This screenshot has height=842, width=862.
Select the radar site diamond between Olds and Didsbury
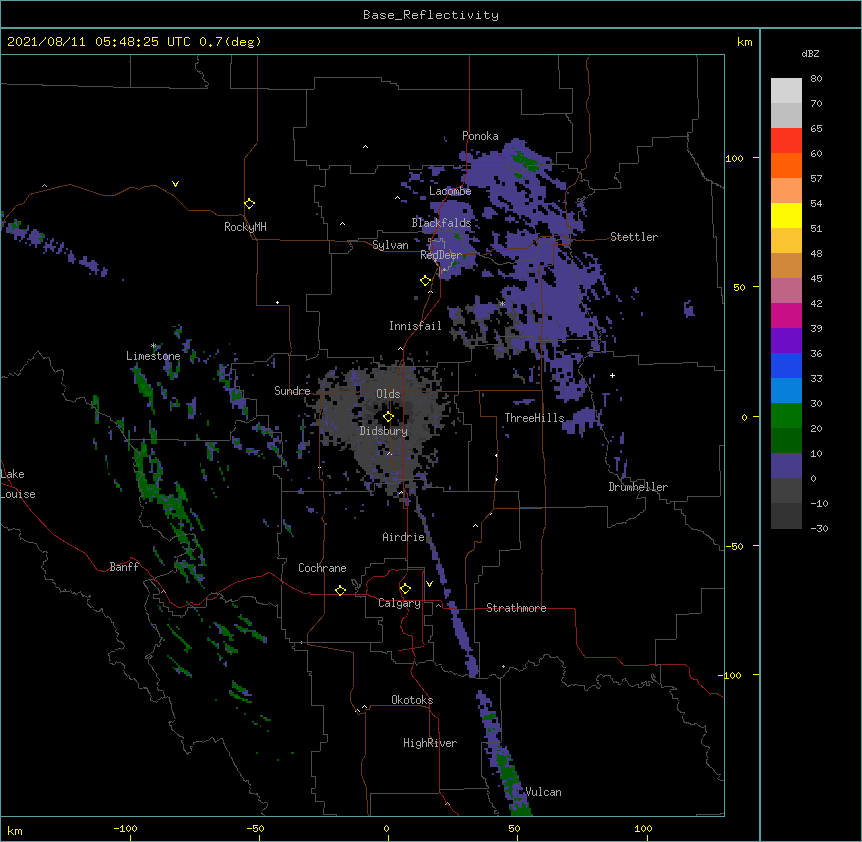pyautogui.click(x=388, y=416)
